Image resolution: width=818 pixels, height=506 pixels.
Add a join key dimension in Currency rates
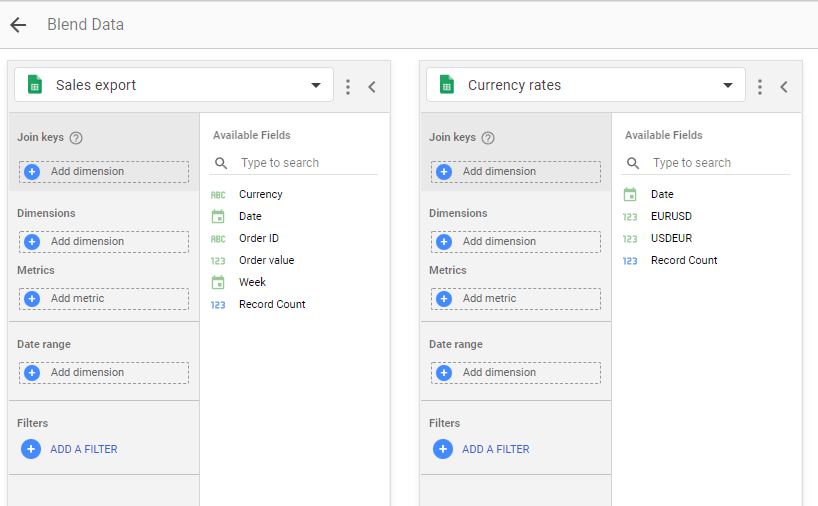tap(515, 172)
